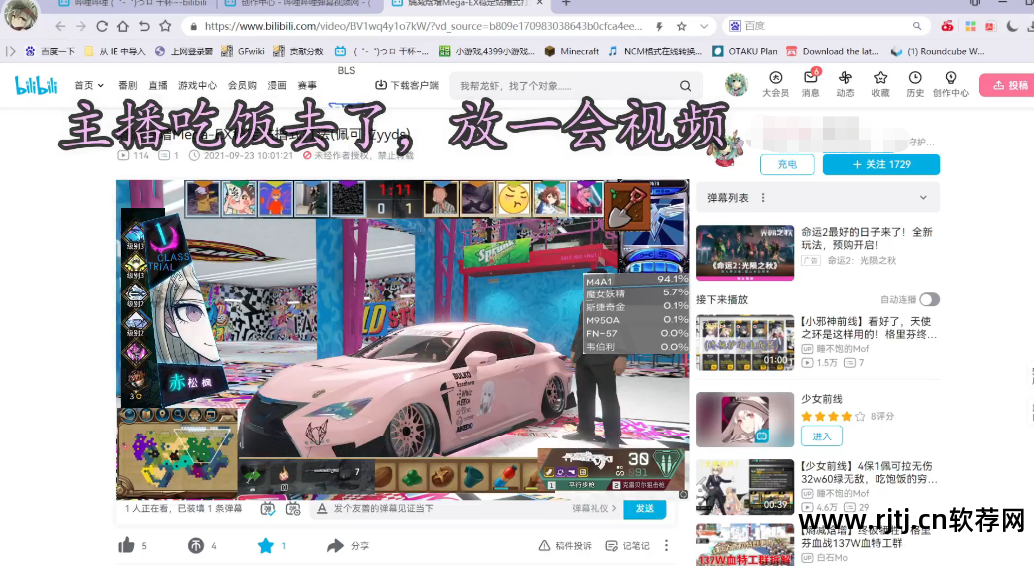Open the danmaku settings icon
The image size is (1034, 566).
(x=293, y=509)
